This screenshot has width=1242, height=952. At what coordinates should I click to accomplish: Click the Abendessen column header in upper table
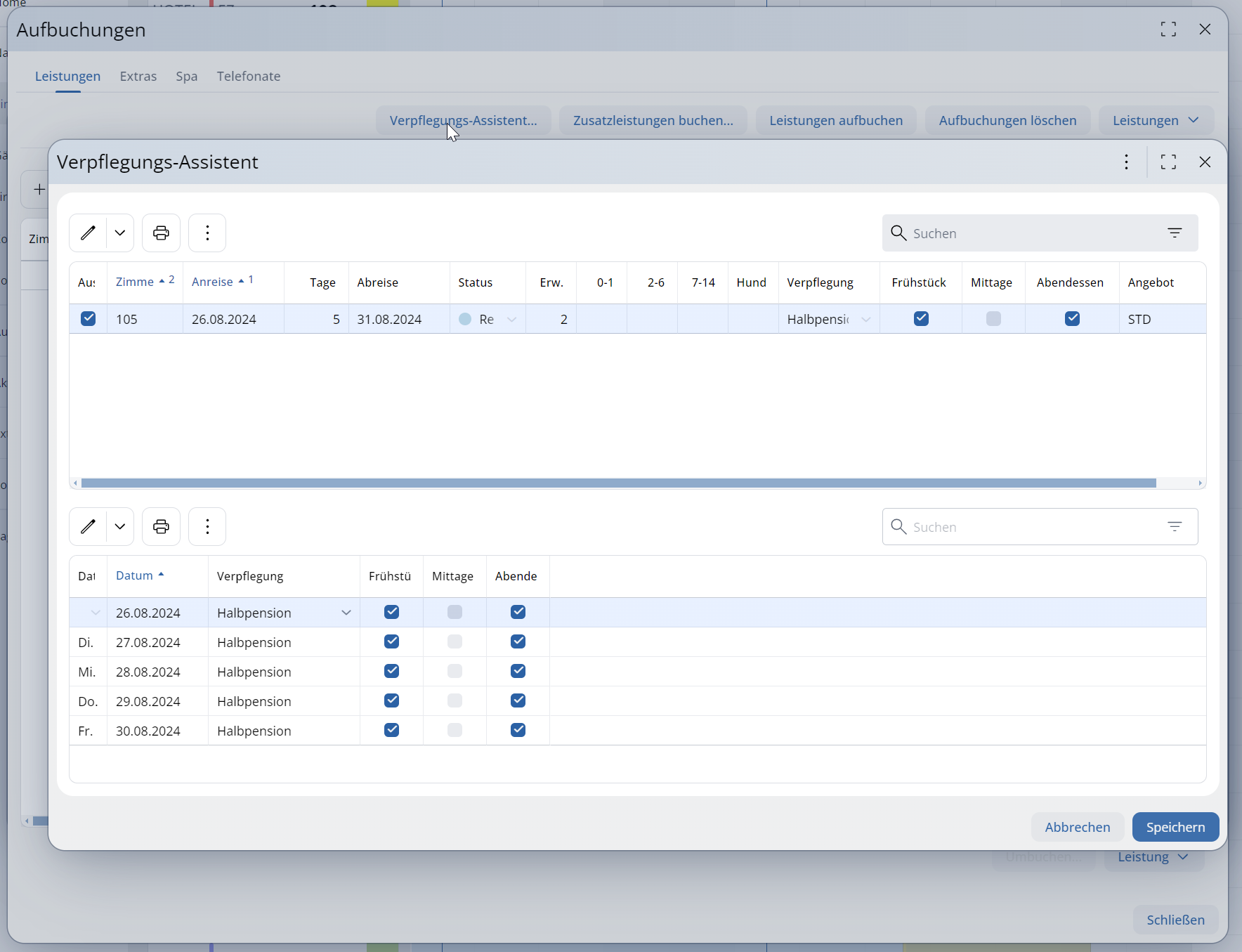pyautogui.click(x=1072, y=282)
